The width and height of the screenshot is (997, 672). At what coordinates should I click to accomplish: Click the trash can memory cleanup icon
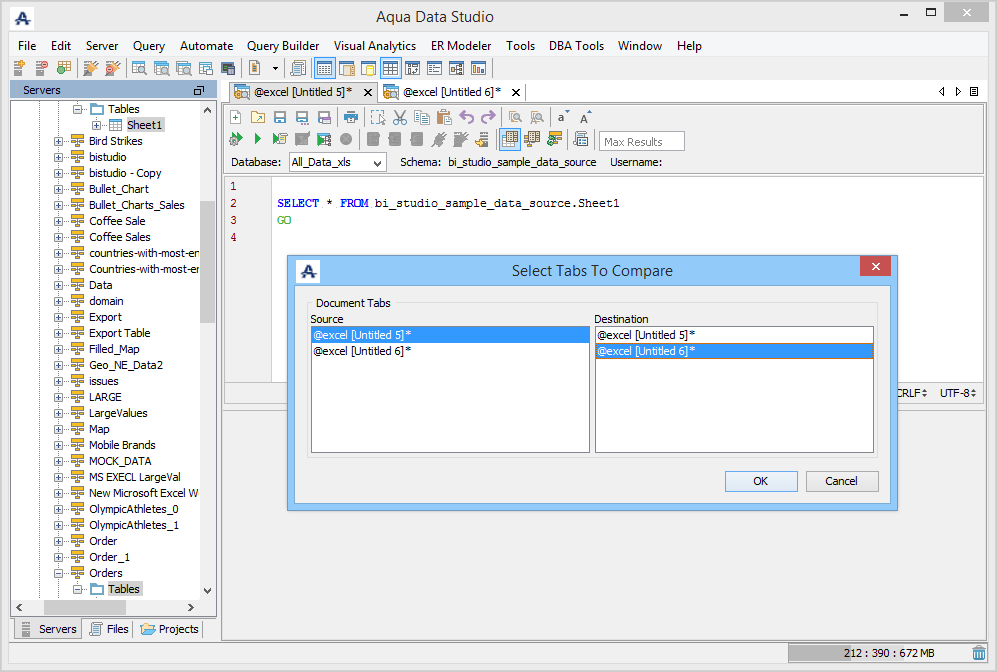pyautogui.click(x=979, y=653)
